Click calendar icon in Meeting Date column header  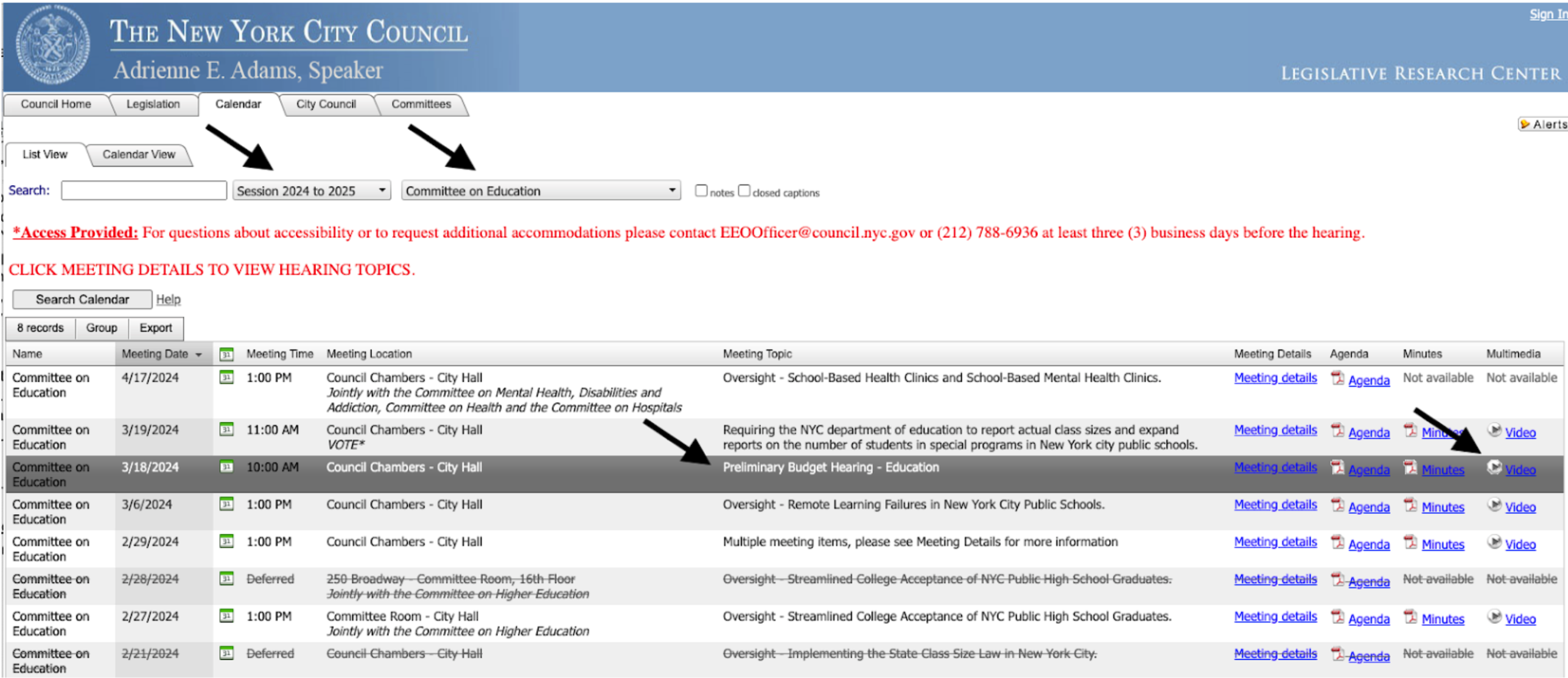click(226, 354)
